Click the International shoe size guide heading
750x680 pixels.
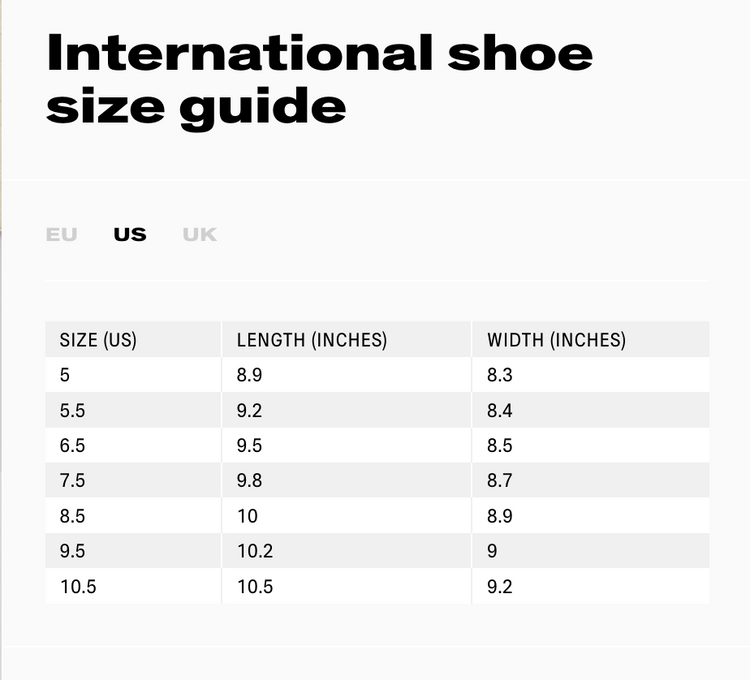[x=319, y=79]
